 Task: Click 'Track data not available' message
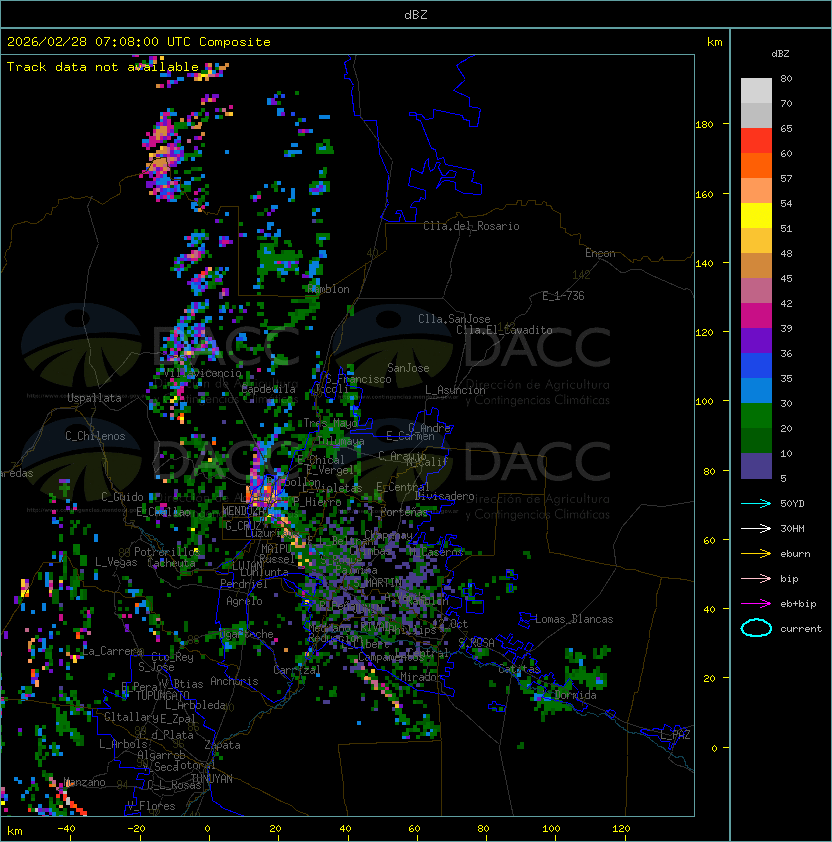coord(103,67)
